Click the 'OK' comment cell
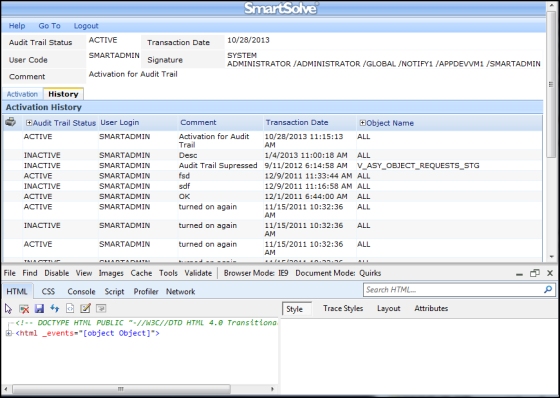The image size is (560, 398). coord(184,196)
